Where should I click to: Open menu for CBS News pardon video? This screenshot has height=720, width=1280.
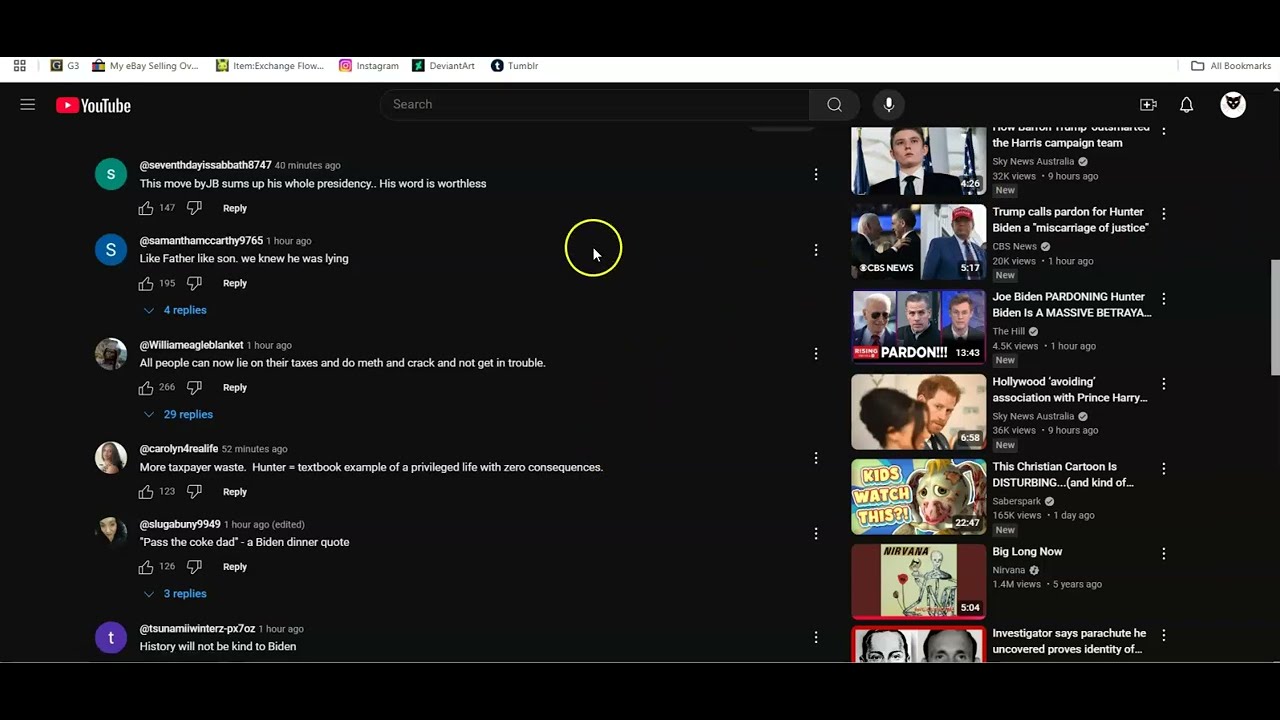tap(1164, 214)
